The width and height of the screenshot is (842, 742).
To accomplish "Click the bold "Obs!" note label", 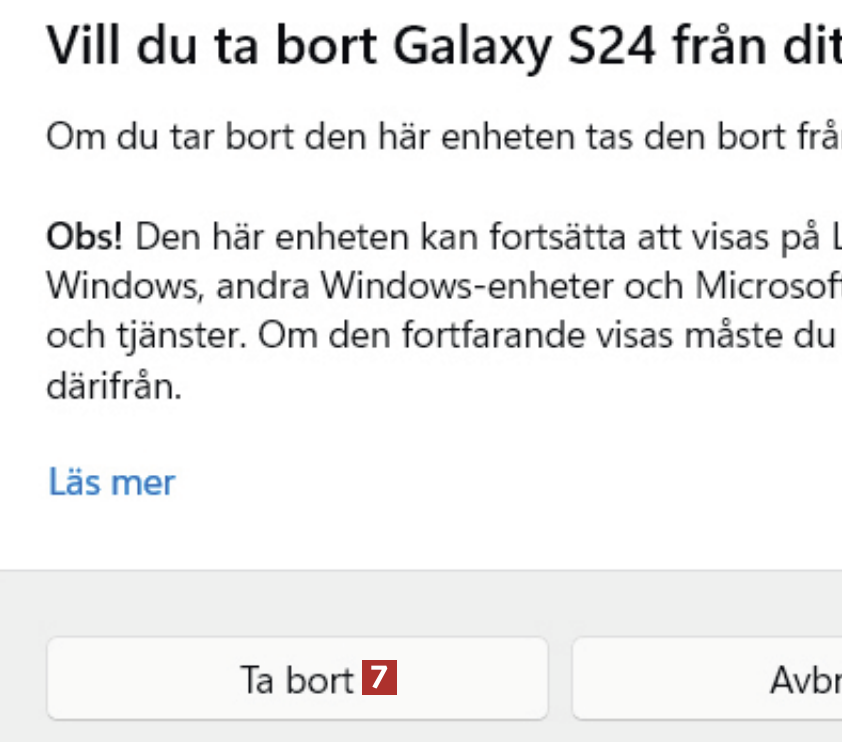I will click(x=85, y=237).
